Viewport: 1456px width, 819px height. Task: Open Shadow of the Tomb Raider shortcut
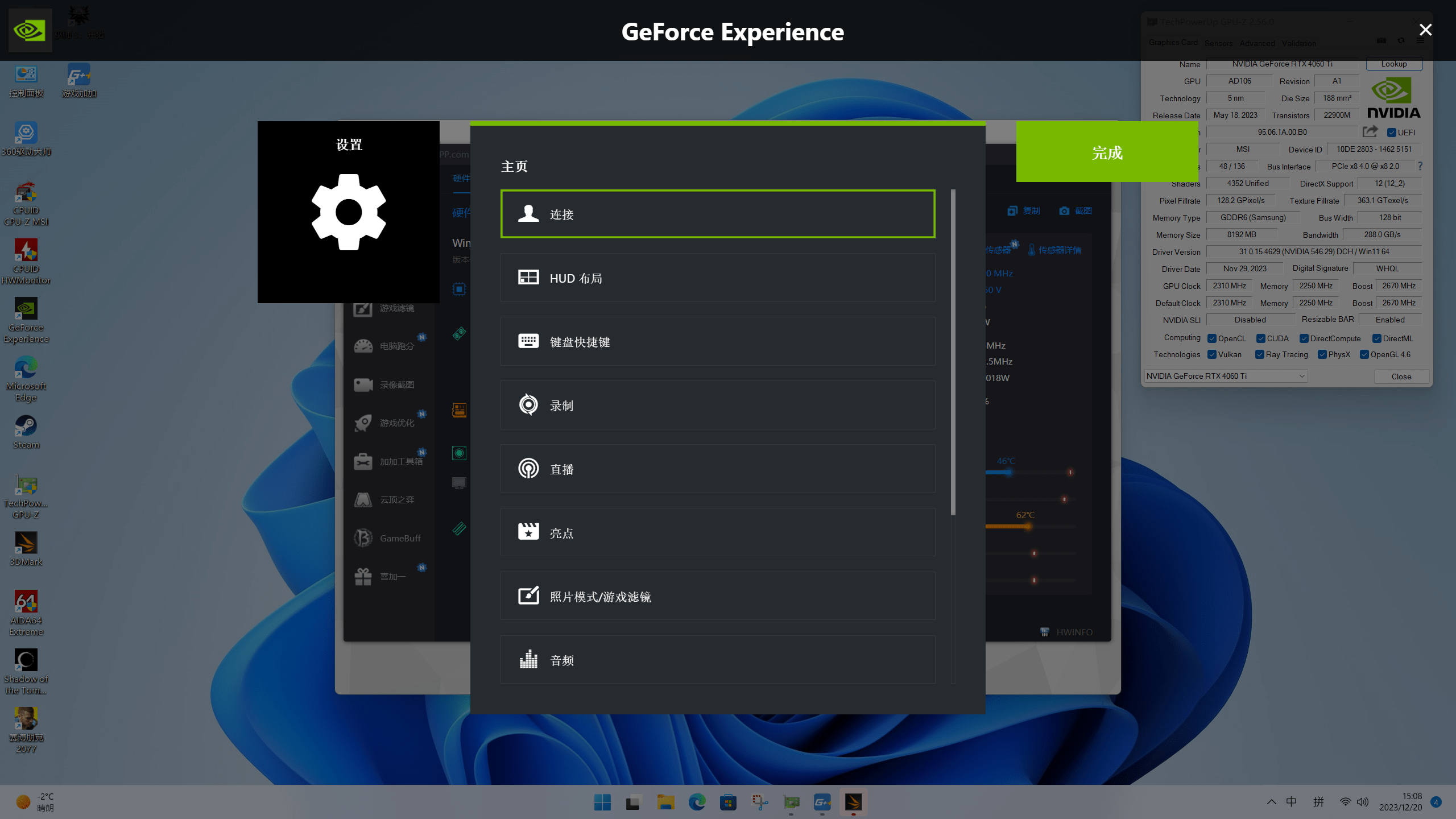coord(26,673)
